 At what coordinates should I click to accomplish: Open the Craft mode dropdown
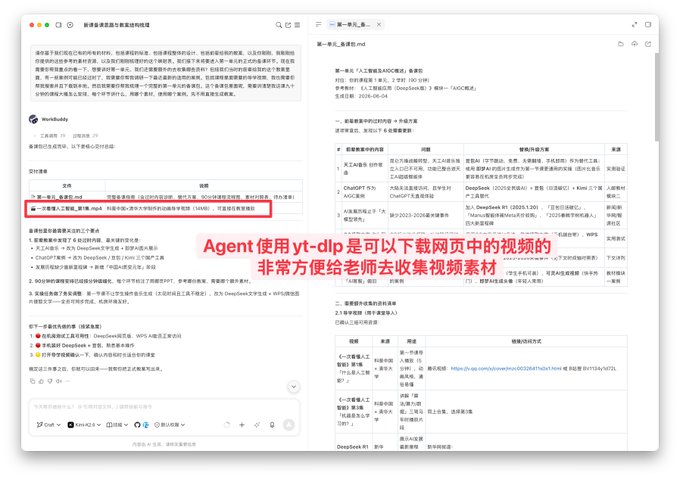tap(49, 425)
